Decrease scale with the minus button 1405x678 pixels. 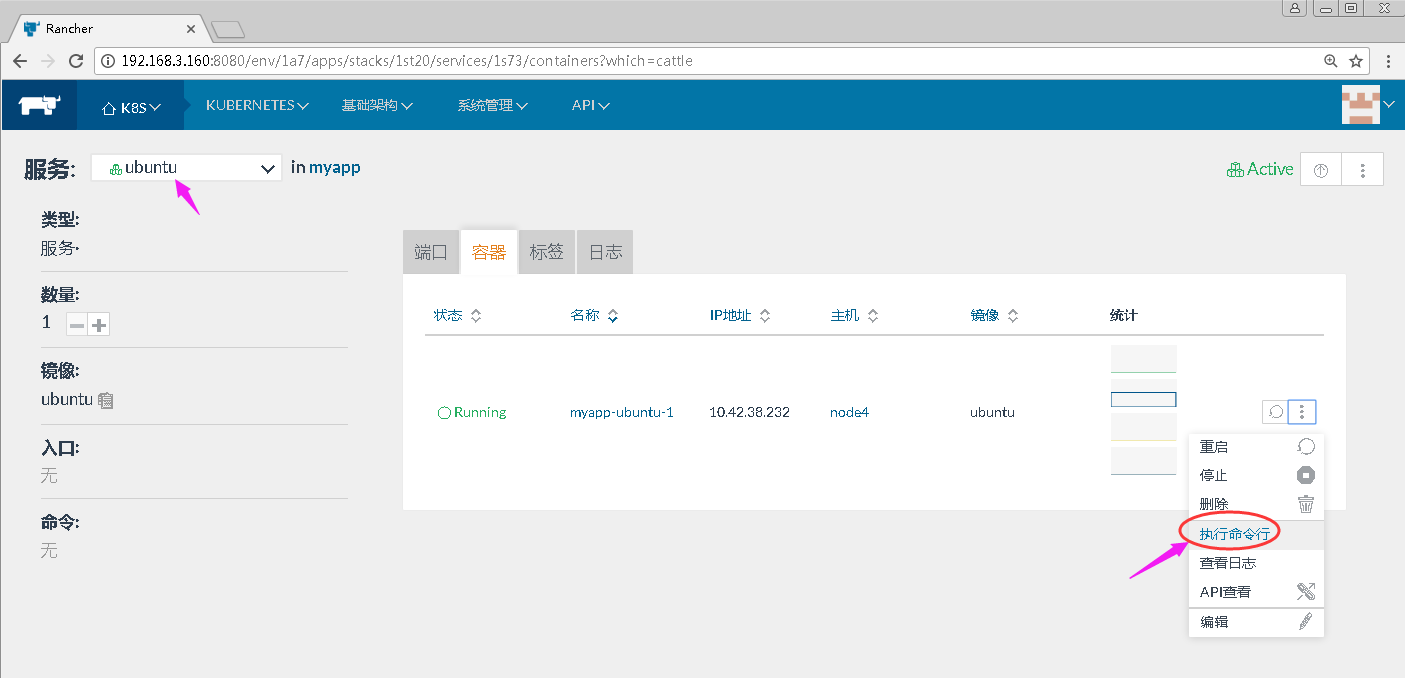click(76, 324)
